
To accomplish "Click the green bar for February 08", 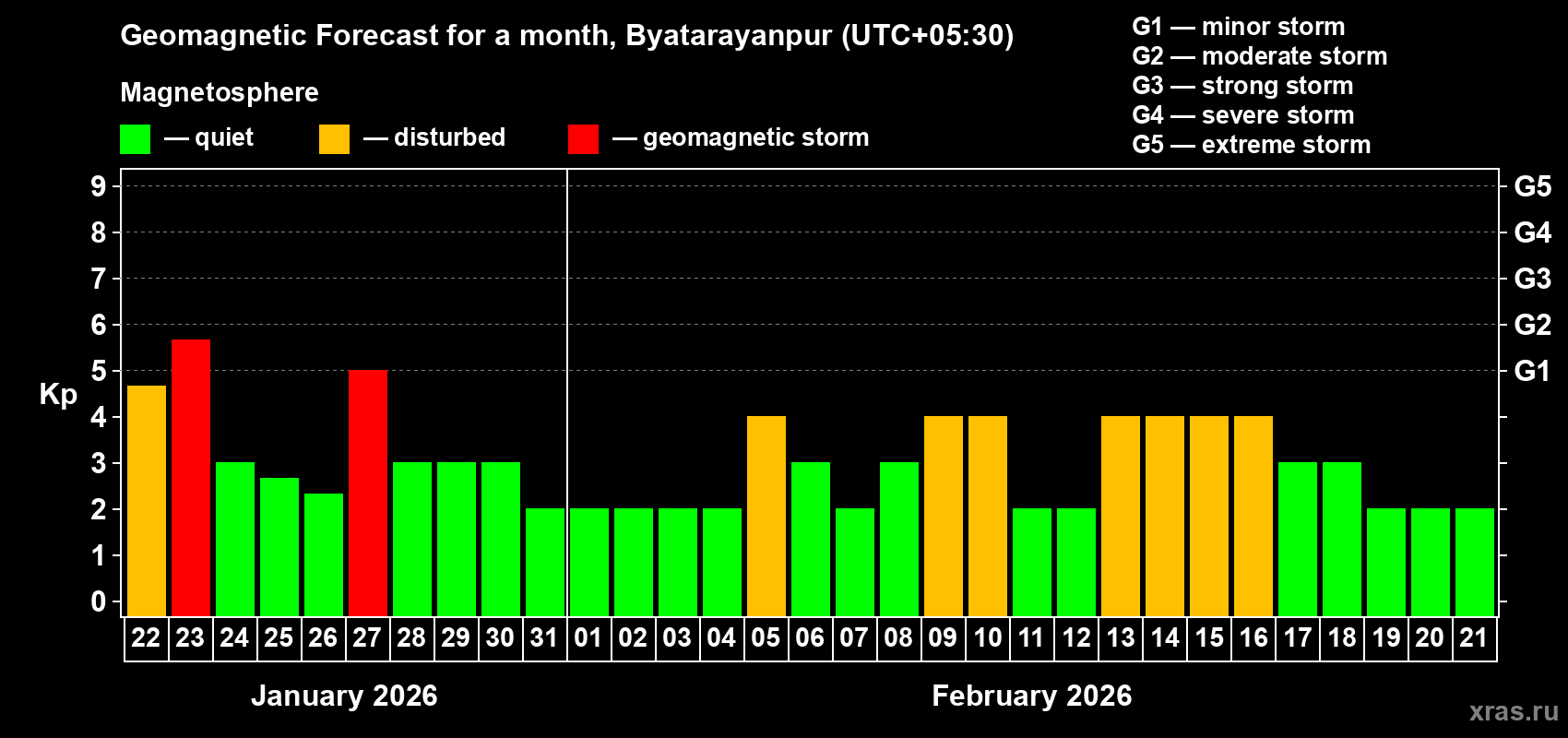I will tap(899, 540).
